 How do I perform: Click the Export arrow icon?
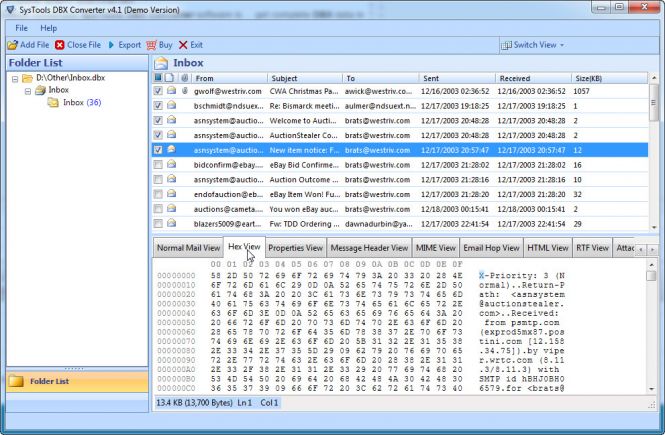point(112,45)
